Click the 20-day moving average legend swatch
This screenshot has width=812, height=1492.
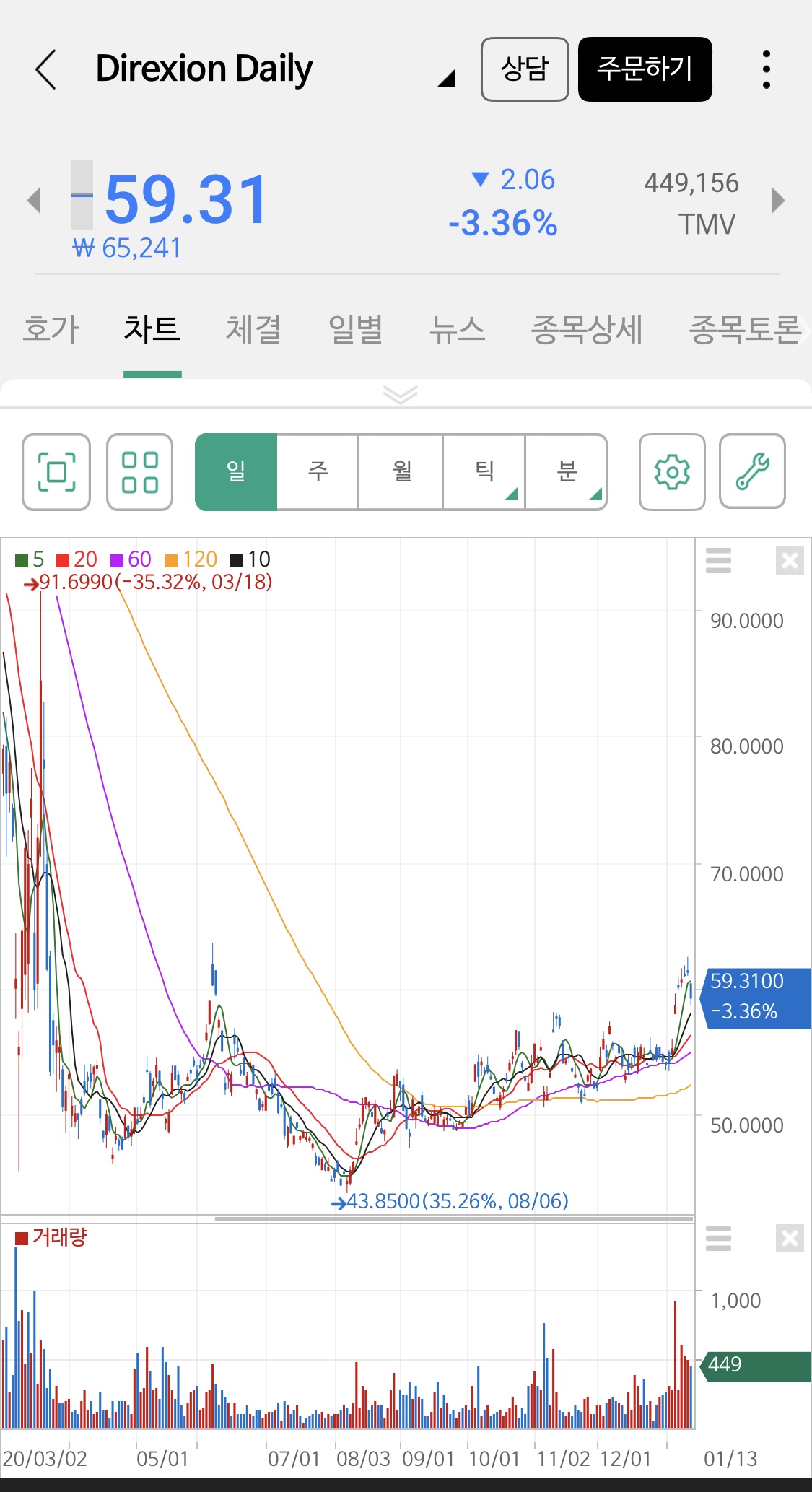pos(63,560)
